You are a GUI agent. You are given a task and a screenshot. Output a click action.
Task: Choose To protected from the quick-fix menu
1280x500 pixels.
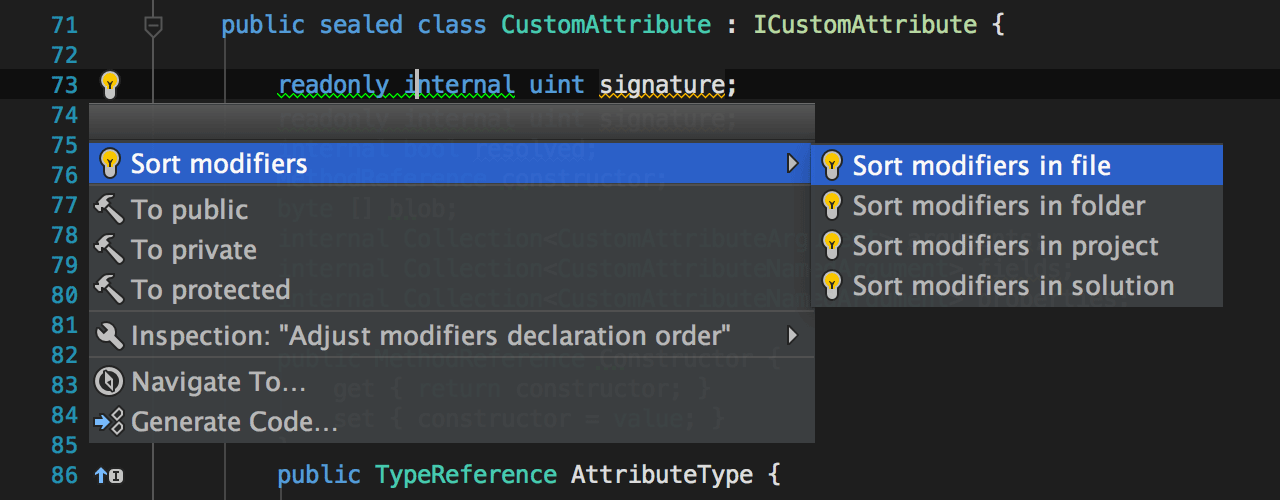pyautogui.click(x=452, y=289)
